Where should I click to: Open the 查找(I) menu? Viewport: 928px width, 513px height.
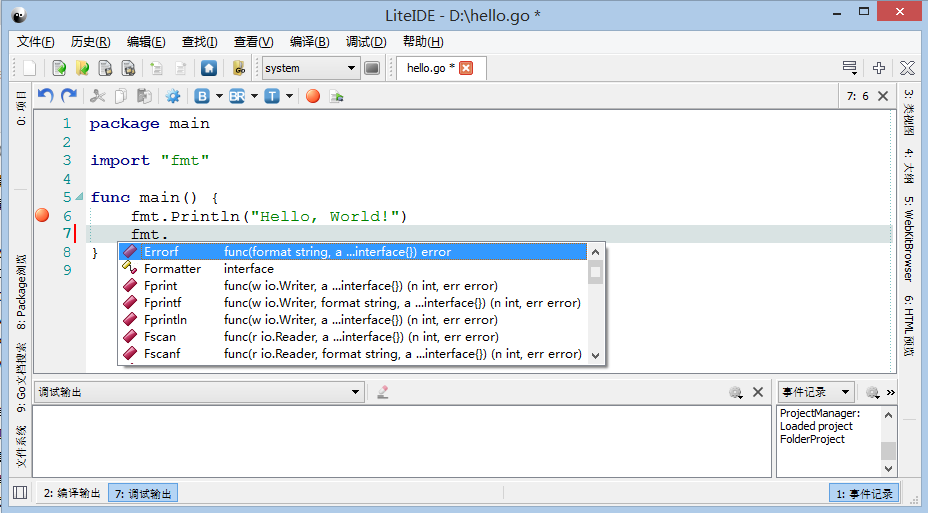point(199,41)
